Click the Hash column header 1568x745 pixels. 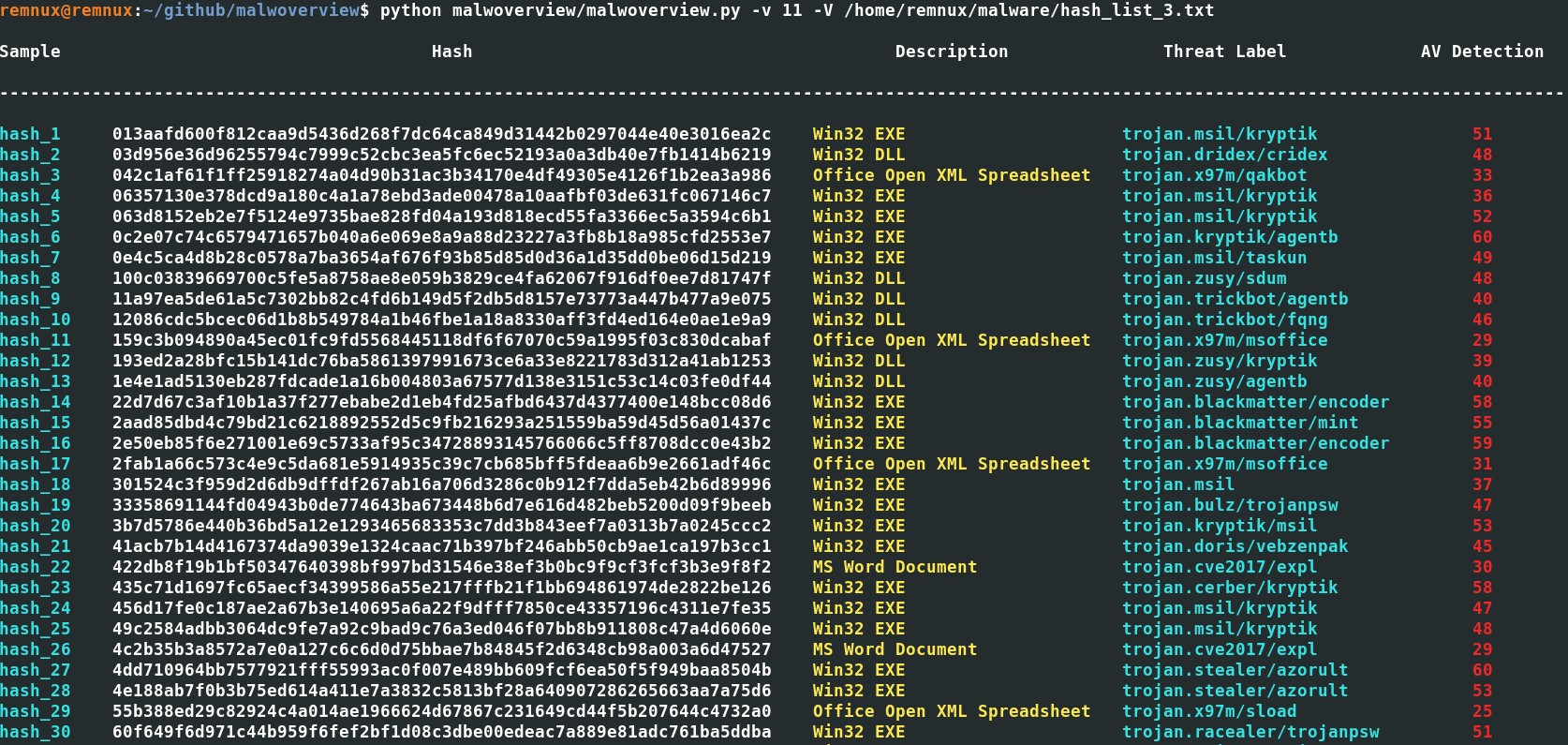tap(452, 52)
